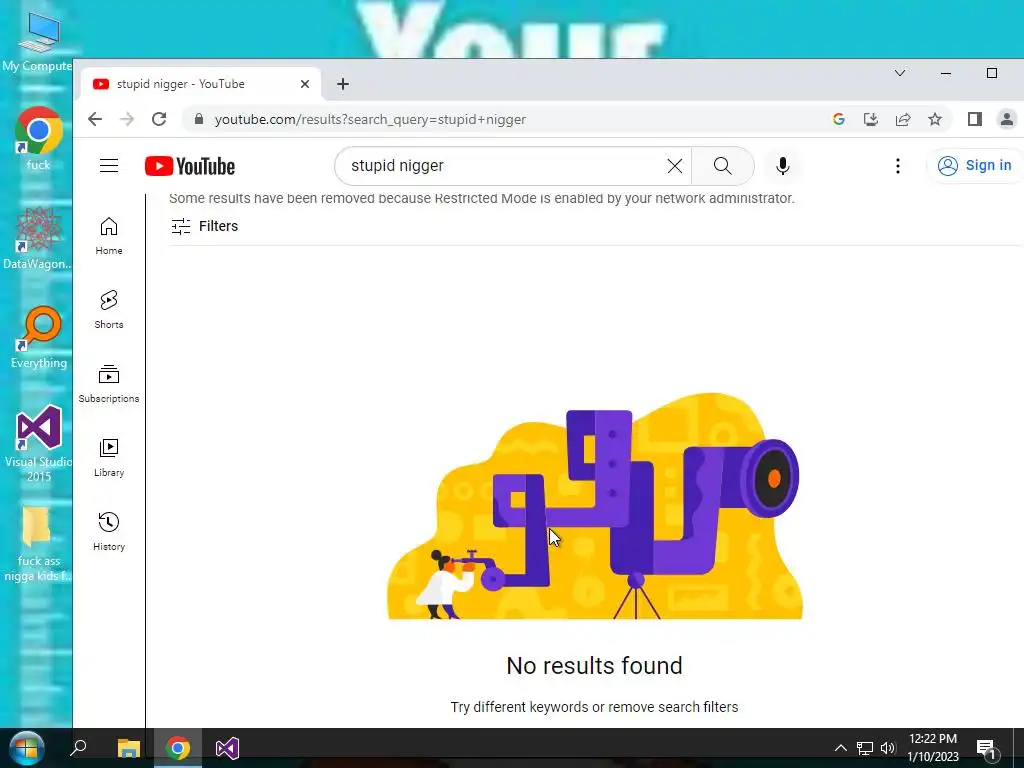Viewport: 1024px width, 768px height.
Task: Show hidden tray icons chevron
Action: (841, 748)
